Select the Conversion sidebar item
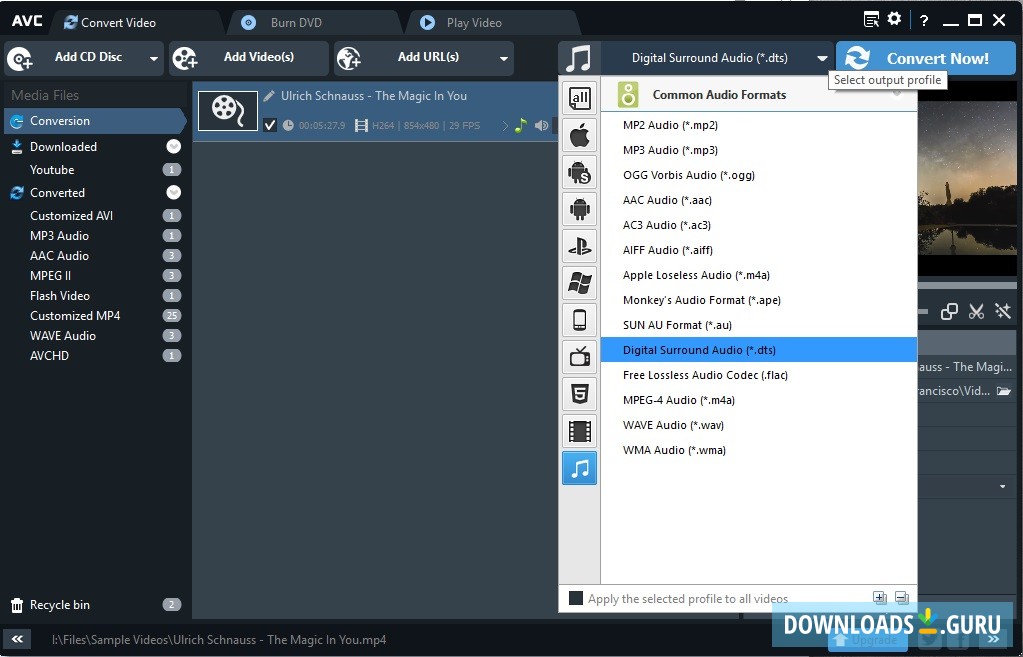 click(95, 121)
